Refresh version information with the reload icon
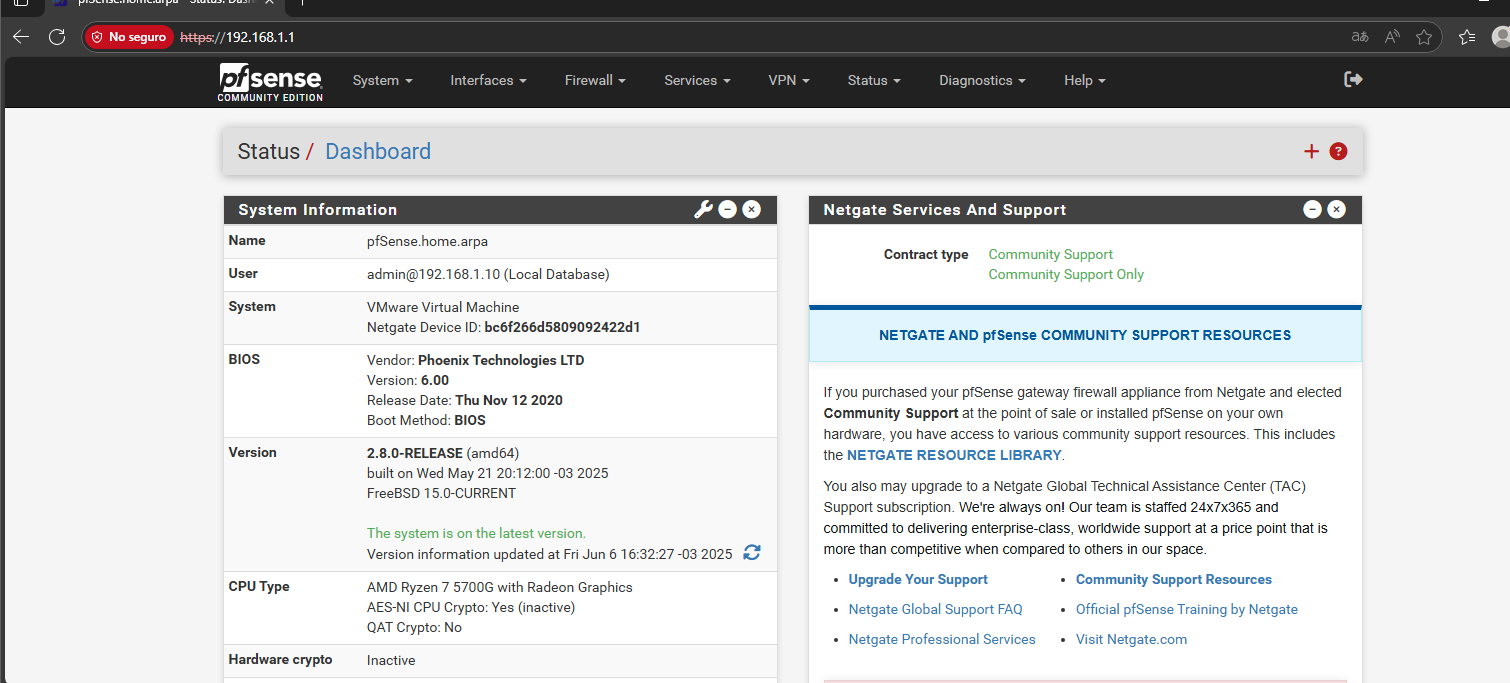This screenshot has width=1510, height=683. (752, 553)
